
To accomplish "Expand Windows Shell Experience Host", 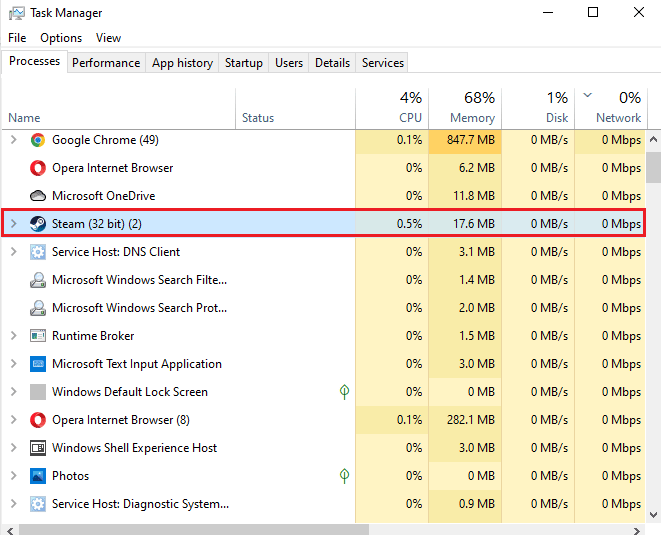I will coord(13,447).
